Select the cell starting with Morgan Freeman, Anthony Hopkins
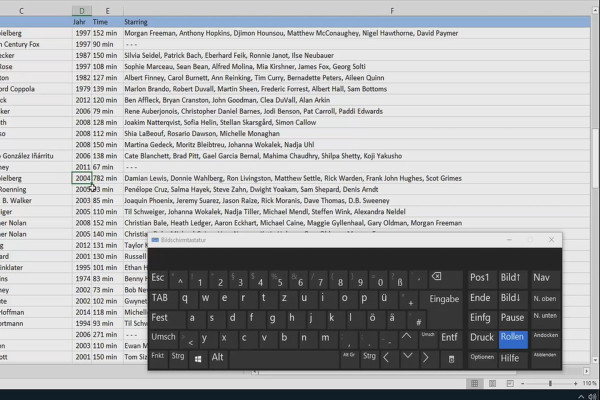This screenshot has width=600, height=400. [x=357, y=33]
